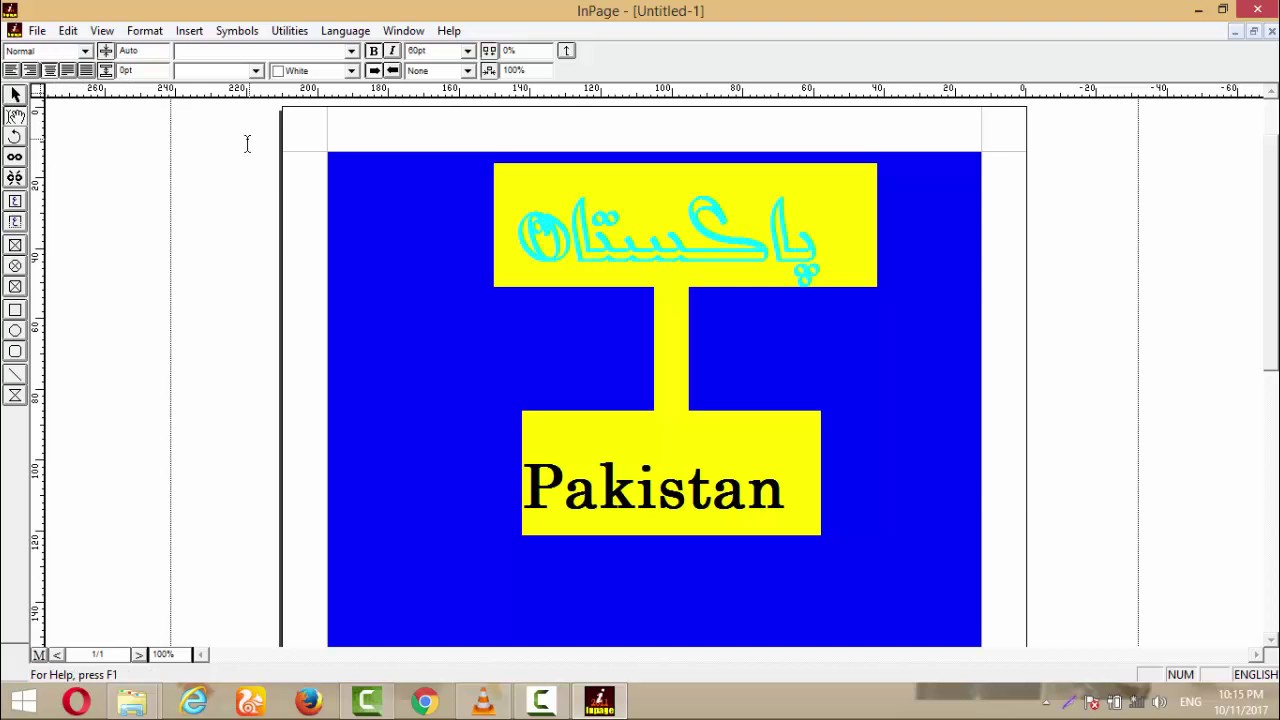The image size is (1280, 720).
Task: Click the white color swatch box
Action: click(x=278, y=71)
